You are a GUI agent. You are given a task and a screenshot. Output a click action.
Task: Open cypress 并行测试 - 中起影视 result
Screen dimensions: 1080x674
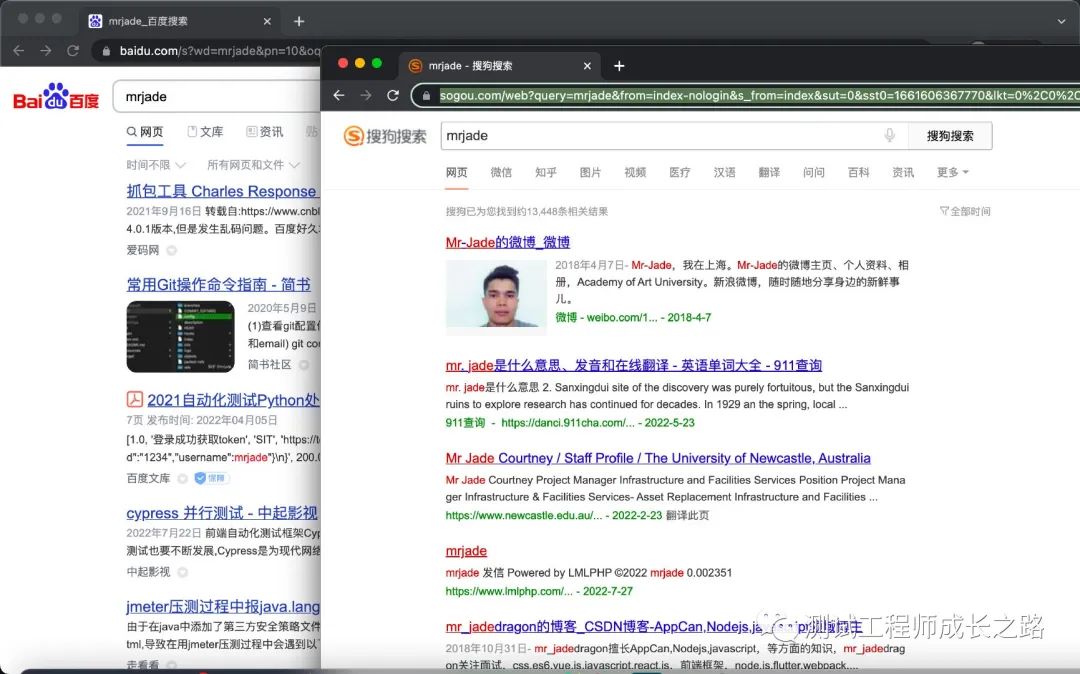222,513
